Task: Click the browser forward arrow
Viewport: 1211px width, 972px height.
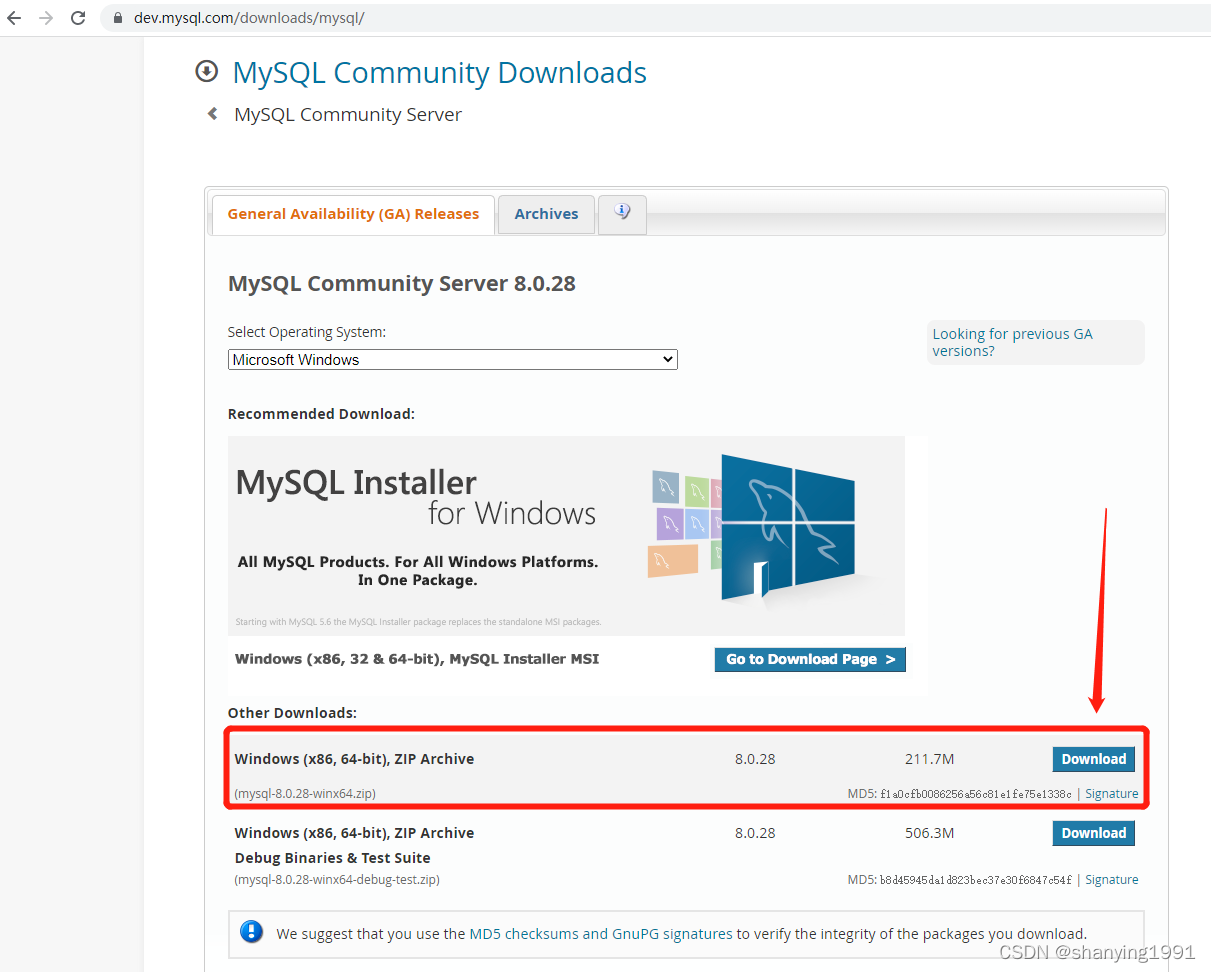Action: tap(46, 18)
